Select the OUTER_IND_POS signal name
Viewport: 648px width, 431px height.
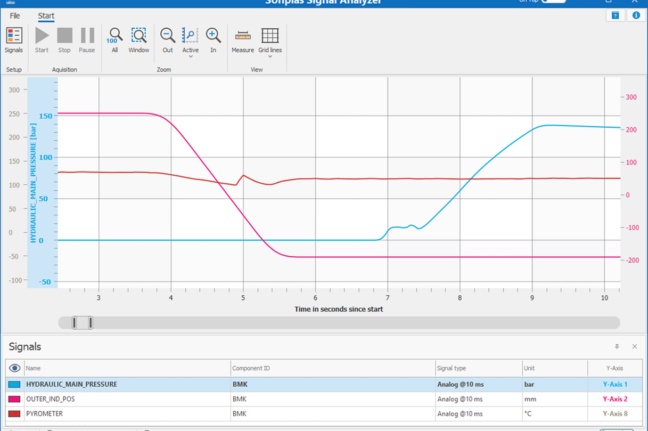coord(50,399)
